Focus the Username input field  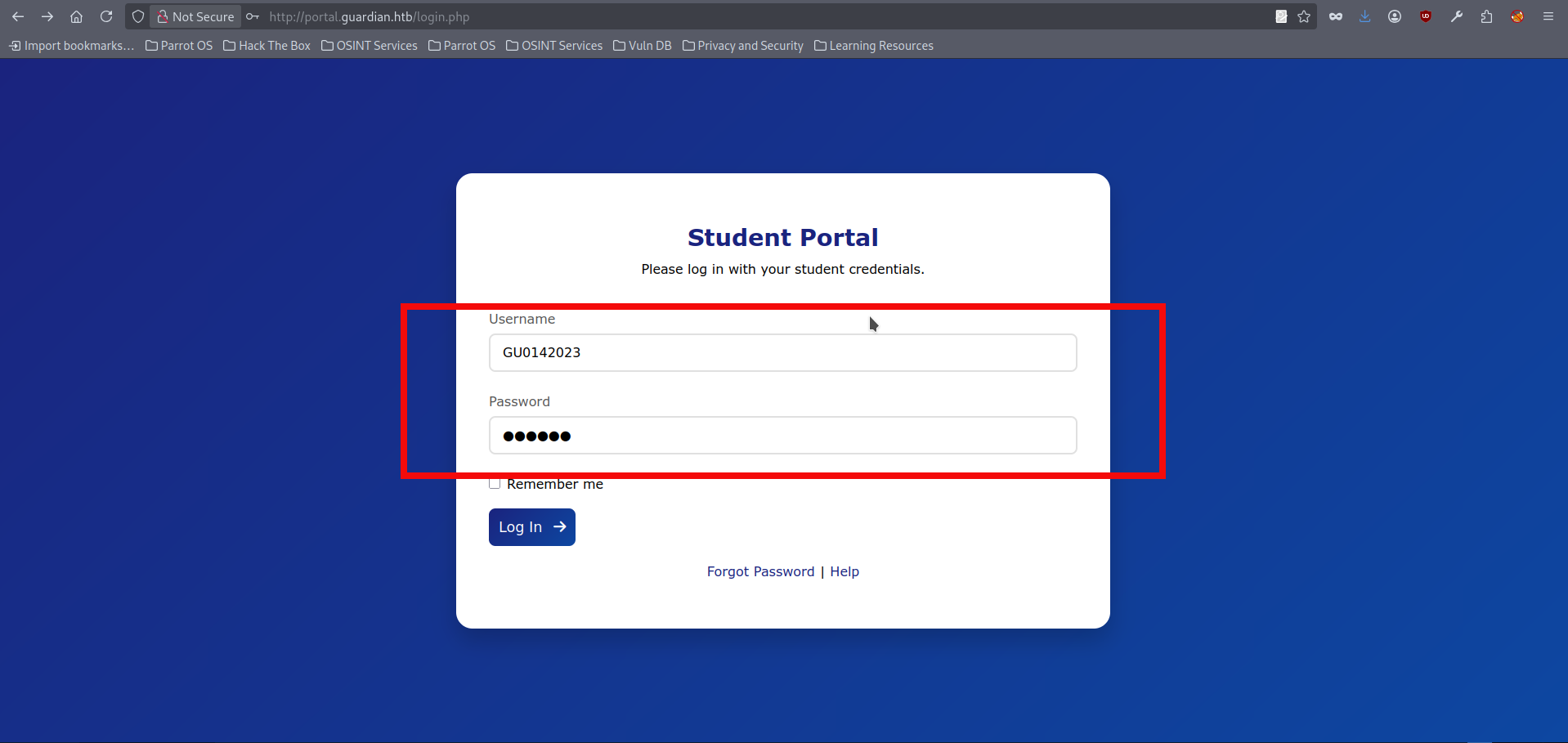point(782,353)
